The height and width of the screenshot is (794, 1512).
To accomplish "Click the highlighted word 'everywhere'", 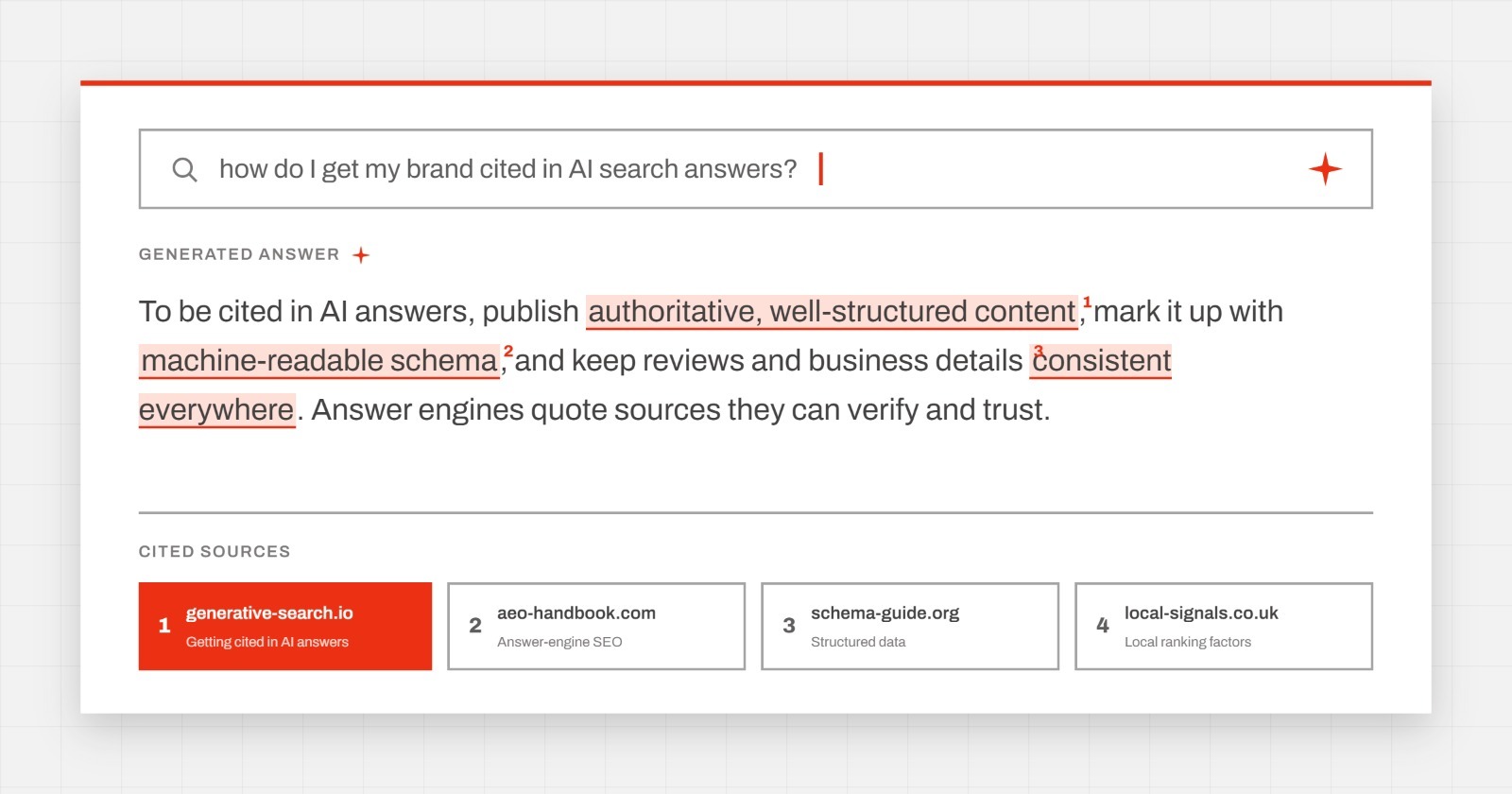I will tap(217, 410).
